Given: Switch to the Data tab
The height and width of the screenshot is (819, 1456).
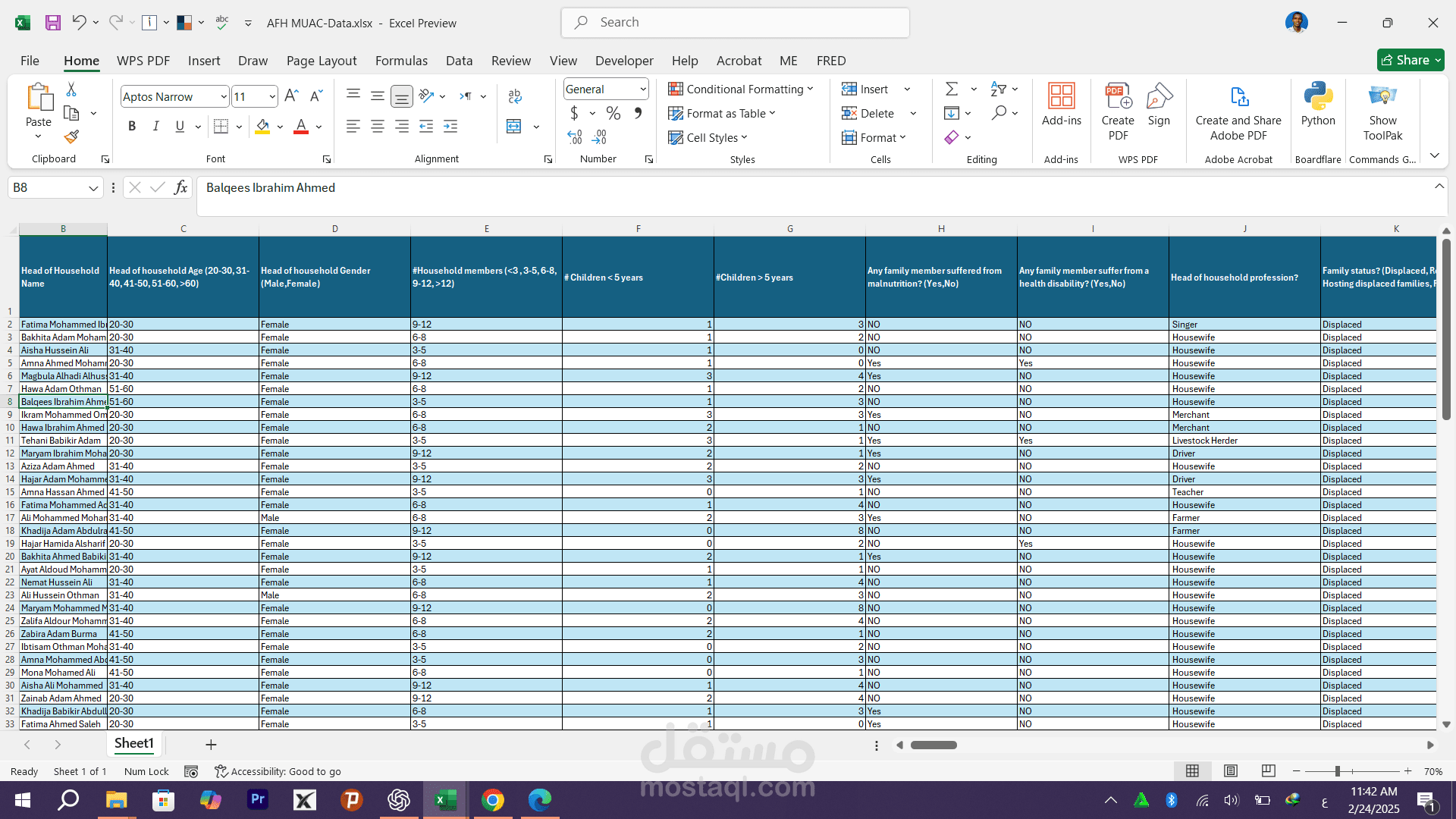Looking at the screenshot, I should point(459,61).
